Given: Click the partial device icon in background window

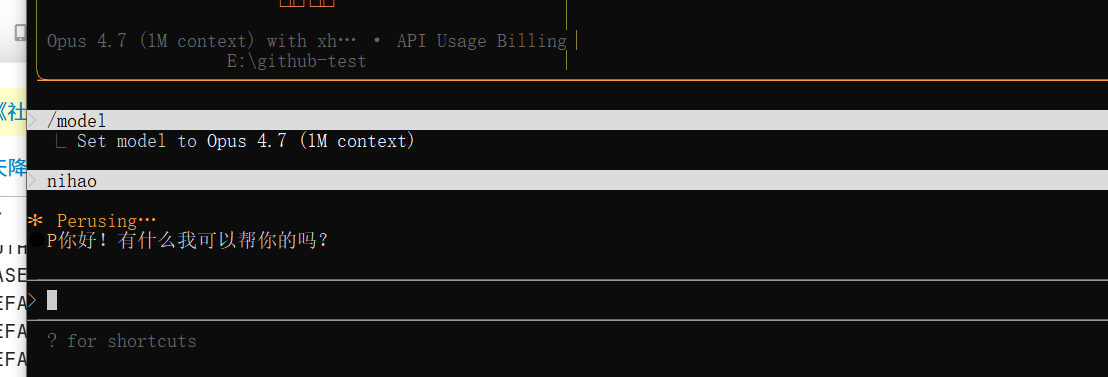Looking at the screenshot, I should tap(20, 32).
